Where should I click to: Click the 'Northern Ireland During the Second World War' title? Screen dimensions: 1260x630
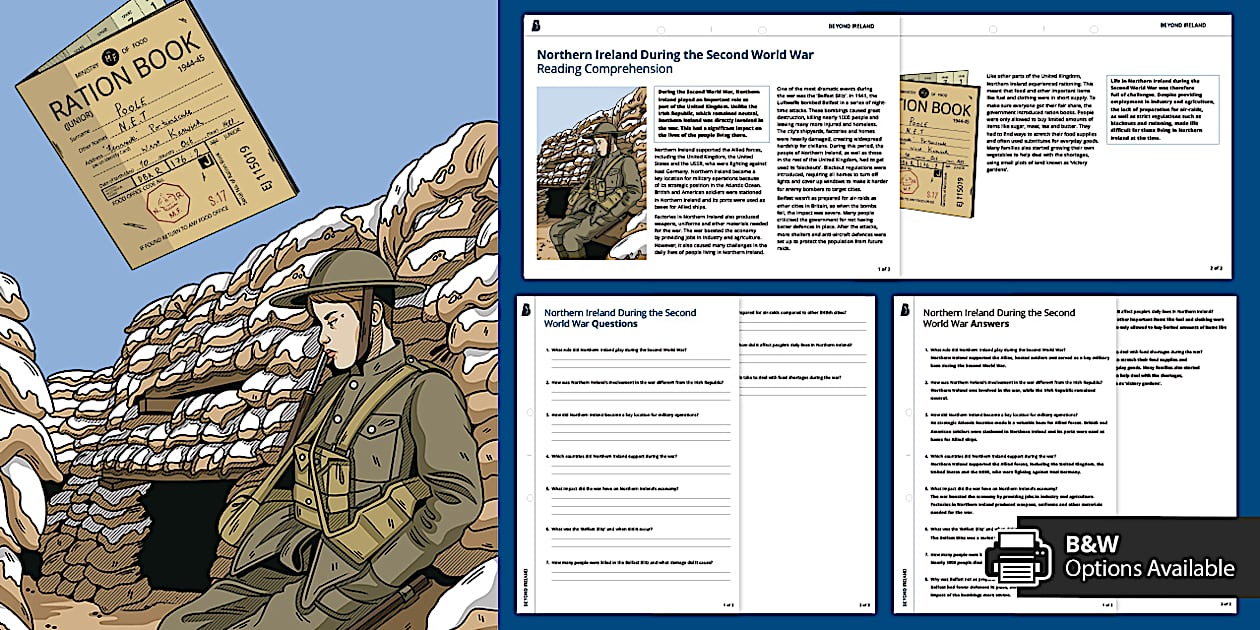pyautogui.click(x=675, y=55)
